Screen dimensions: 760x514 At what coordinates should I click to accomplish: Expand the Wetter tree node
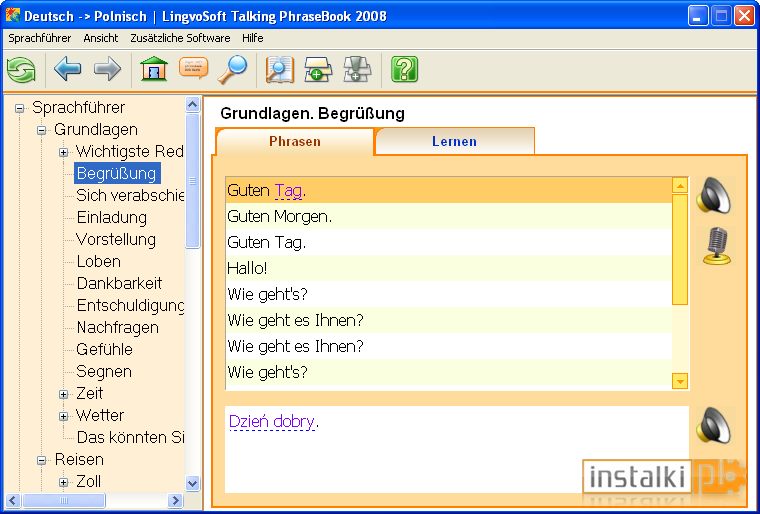click(x=63, y=417)
